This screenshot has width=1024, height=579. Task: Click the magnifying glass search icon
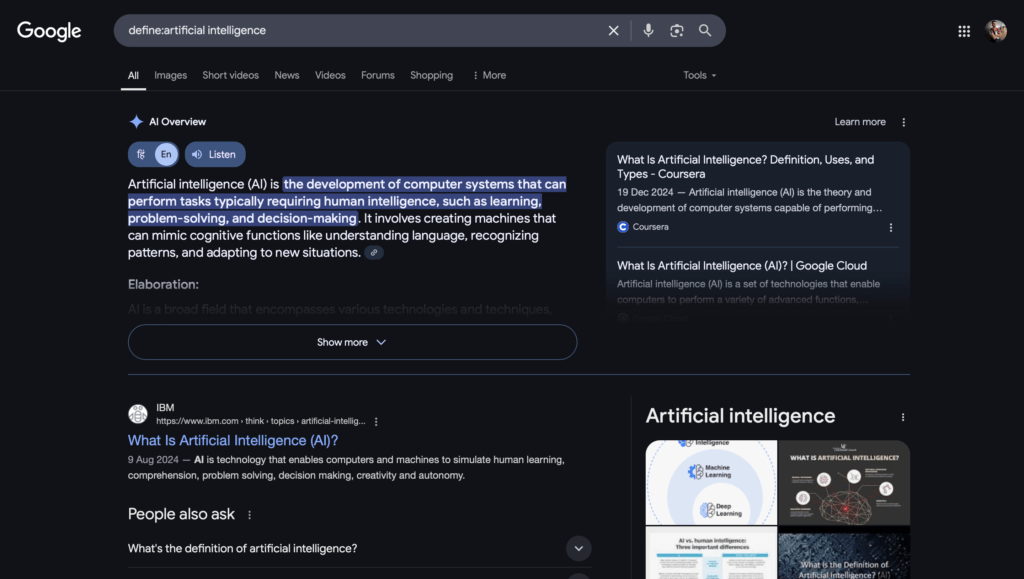[x=705, y=31]
